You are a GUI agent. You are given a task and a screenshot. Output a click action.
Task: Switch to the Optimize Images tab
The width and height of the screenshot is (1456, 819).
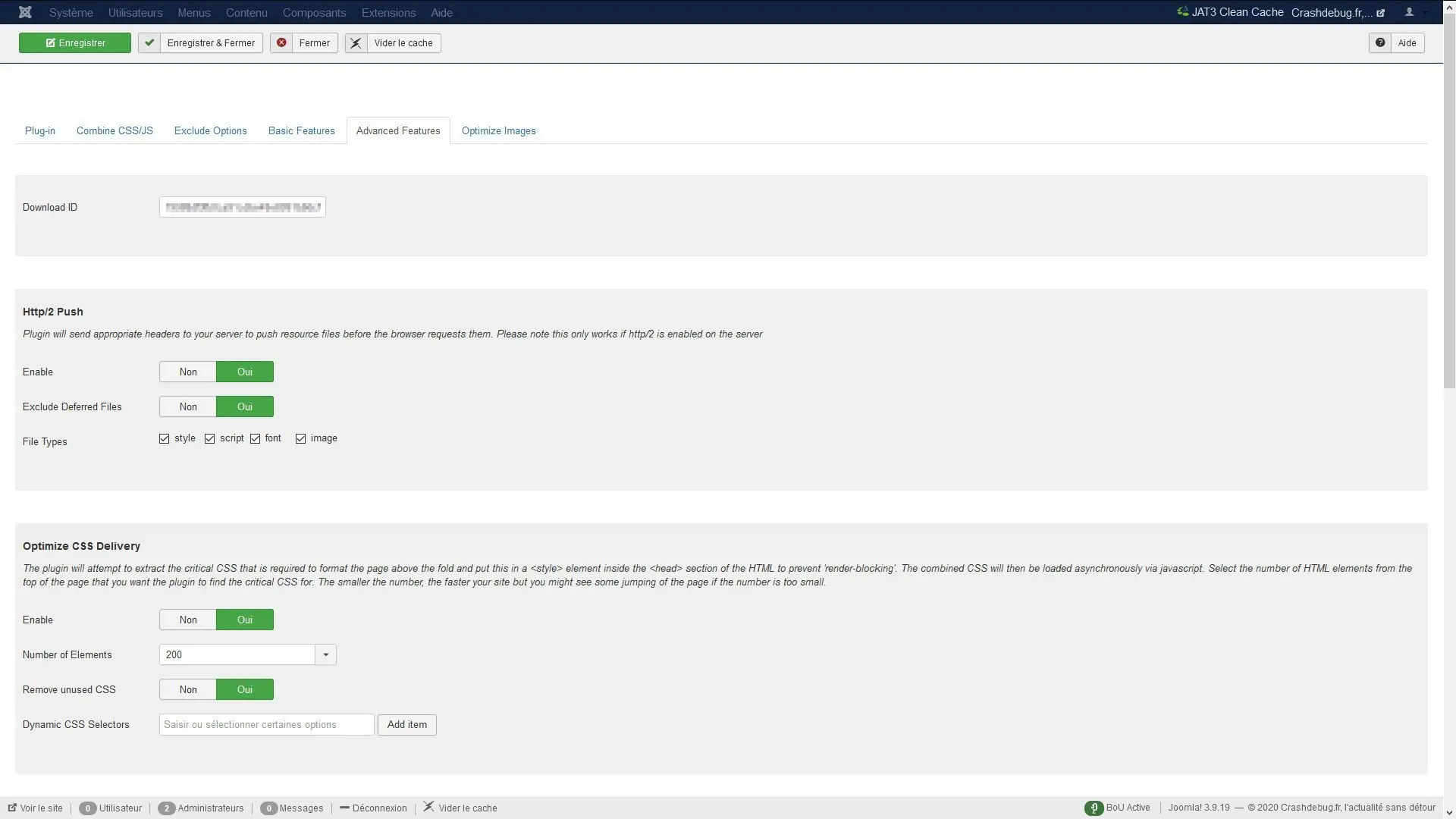(498, 130)
